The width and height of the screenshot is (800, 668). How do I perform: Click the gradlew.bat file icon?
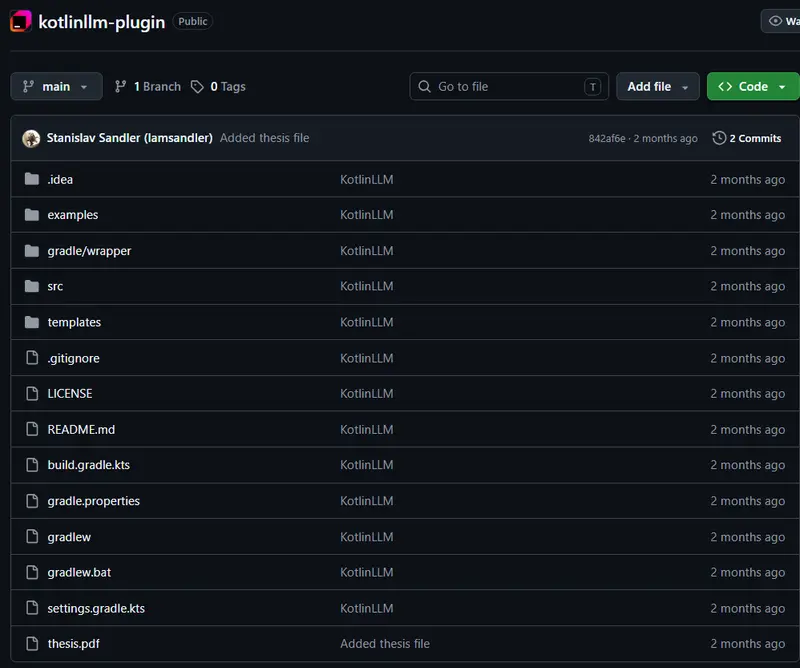32,572
